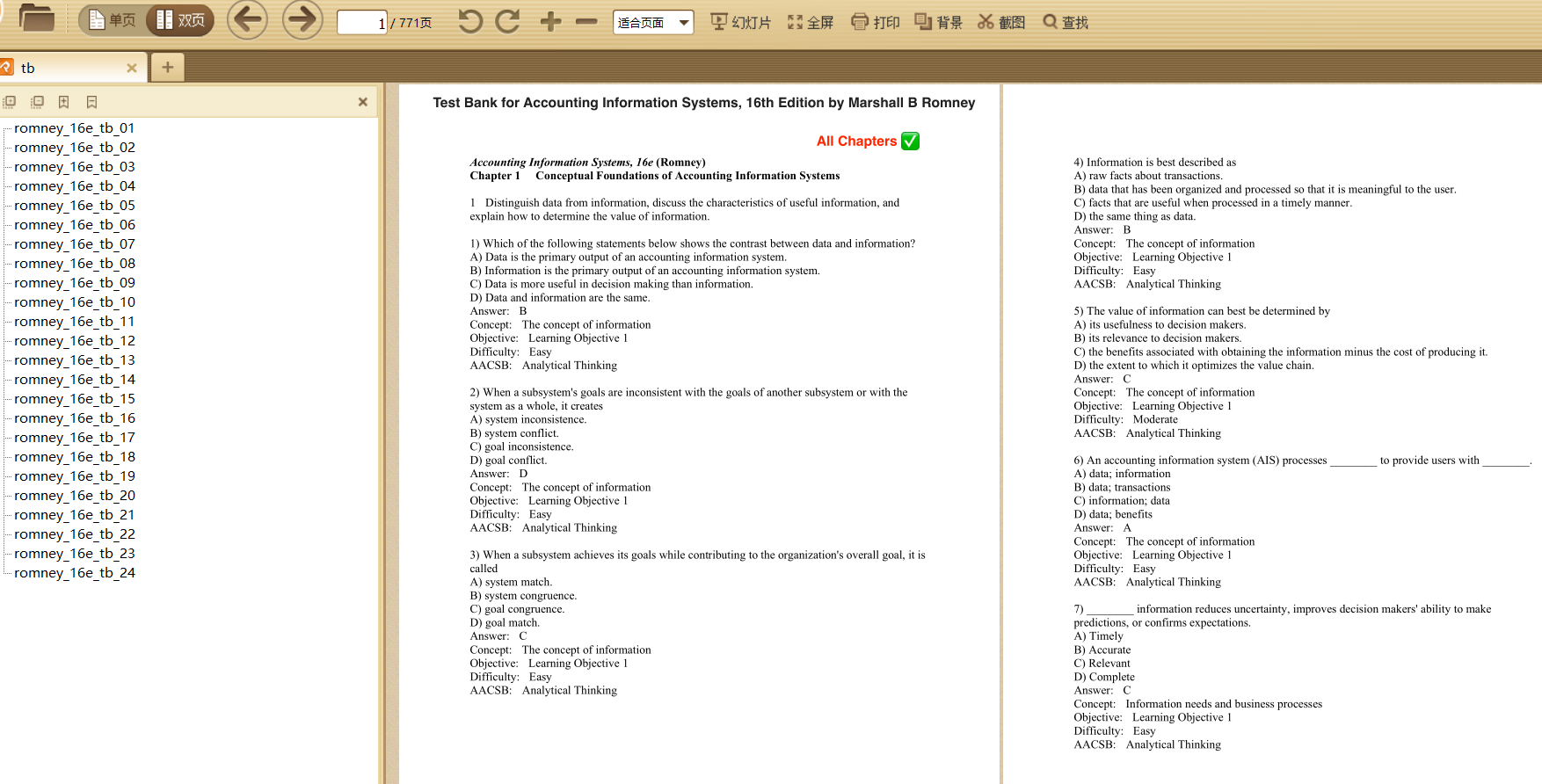Open a new tab with the plus button
This screenshot has width=1542, height=784.
coord(167,67)
